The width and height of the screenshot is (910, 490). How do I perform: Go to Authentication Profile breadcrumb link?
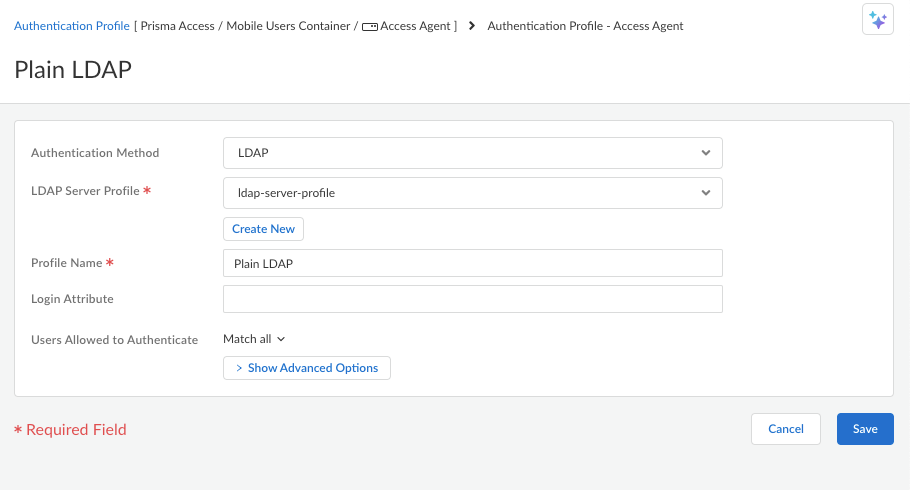72,26
